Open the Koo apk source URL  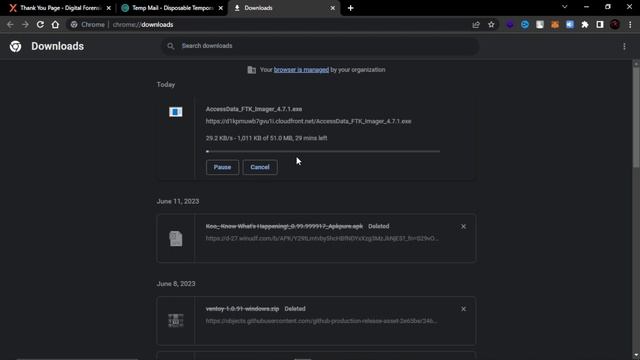point(322,238)
